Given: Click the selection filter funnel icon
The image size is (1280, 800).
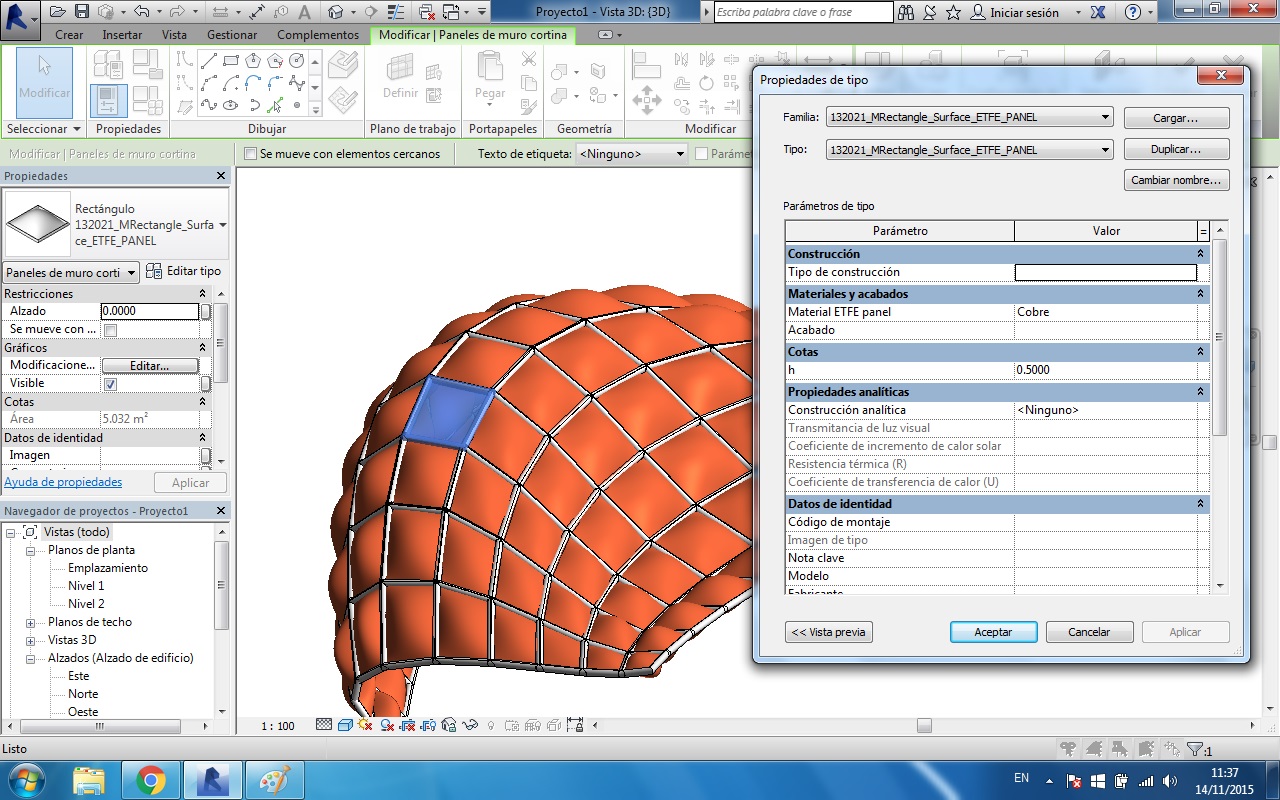Looking at the screenshot, I should [x=1194, y=749].
